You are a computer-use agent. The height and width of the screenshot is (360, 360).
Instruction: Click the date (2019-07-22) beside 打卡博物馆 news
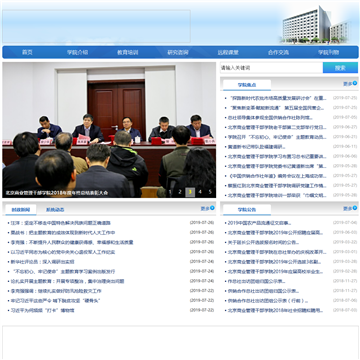[202, 310]
